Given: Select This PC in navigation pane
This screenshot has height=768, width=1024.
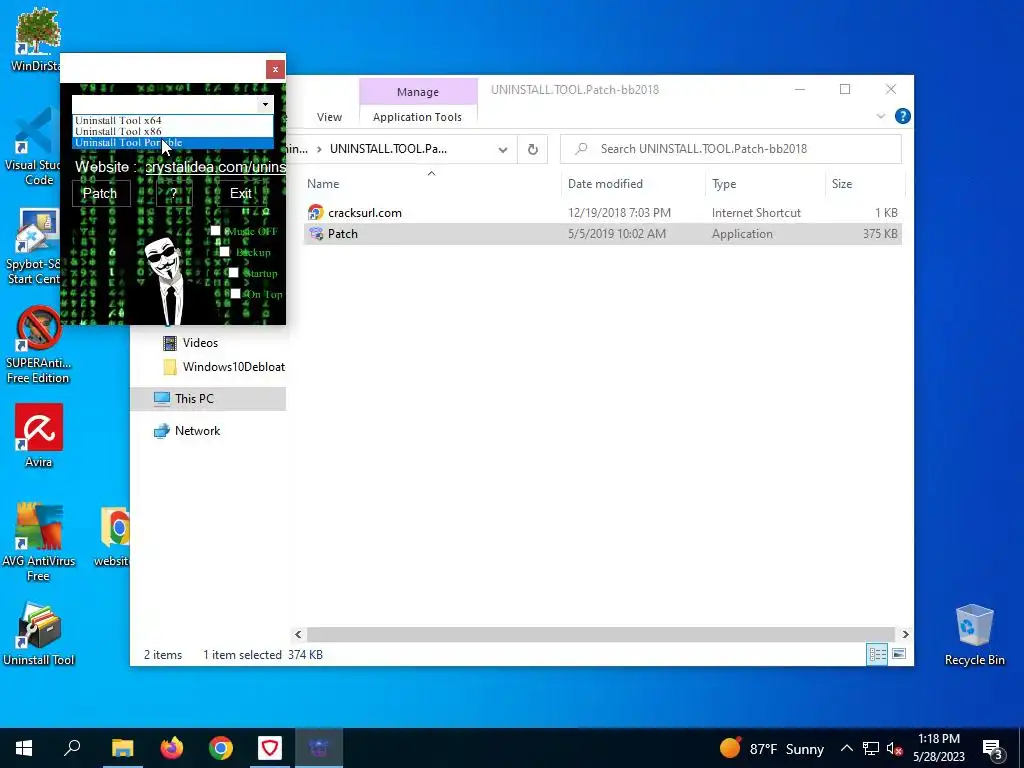Looking at the screenshot, I should pyautogui.click(x=208, y=399).
